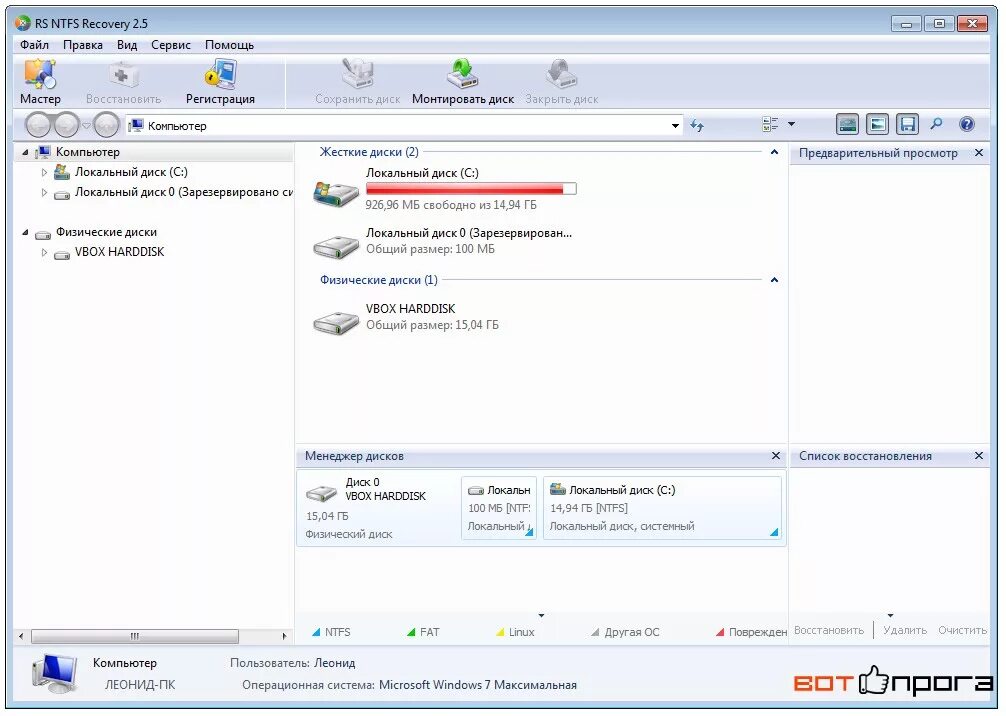Screen dimensions: 1006x716
Task: Collapse the Жесткие диски group
Action: [x=774, y=152]
